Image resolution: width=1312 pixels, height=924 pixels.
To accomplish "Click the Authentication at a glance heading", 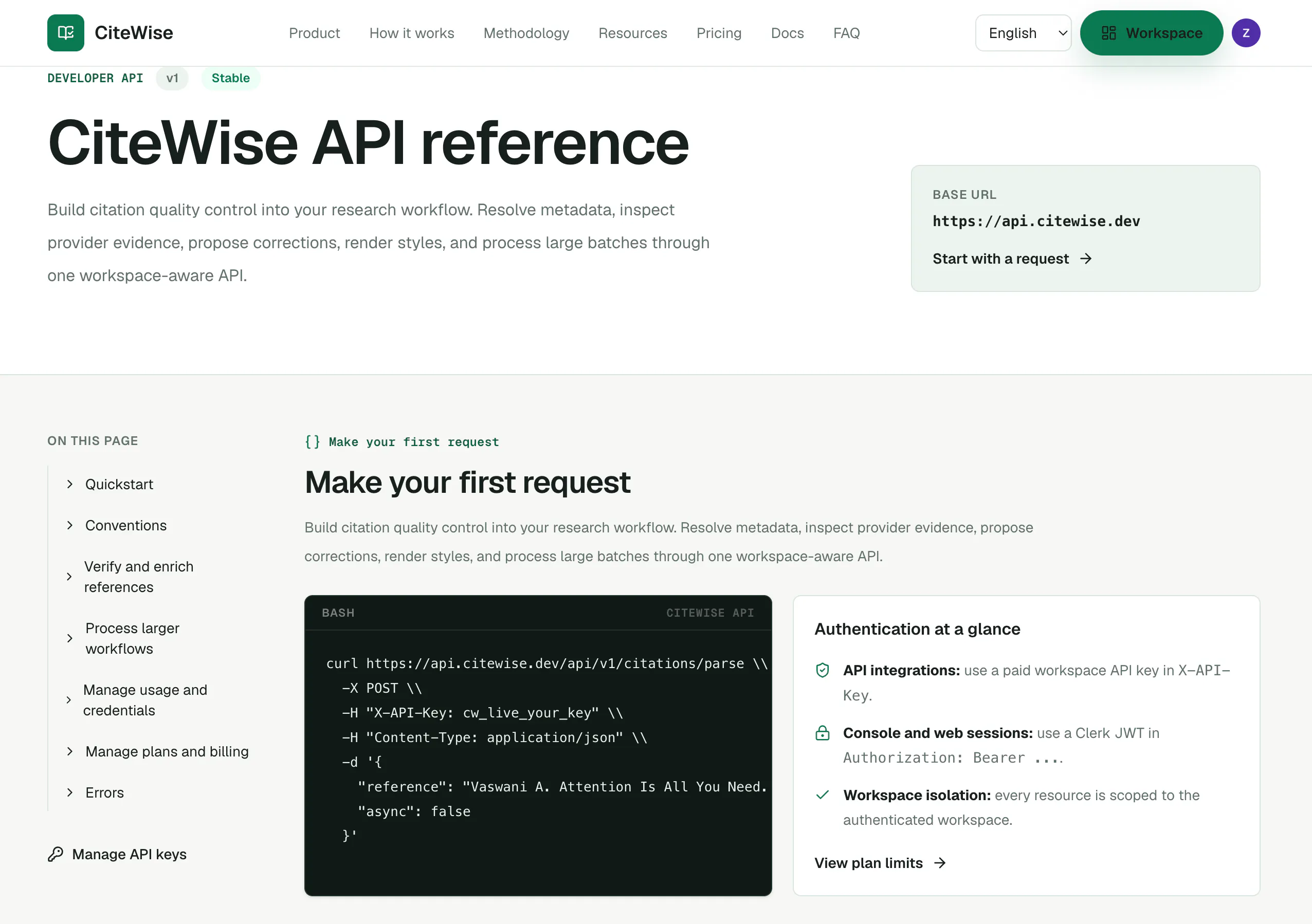I will tap(917, 630).
